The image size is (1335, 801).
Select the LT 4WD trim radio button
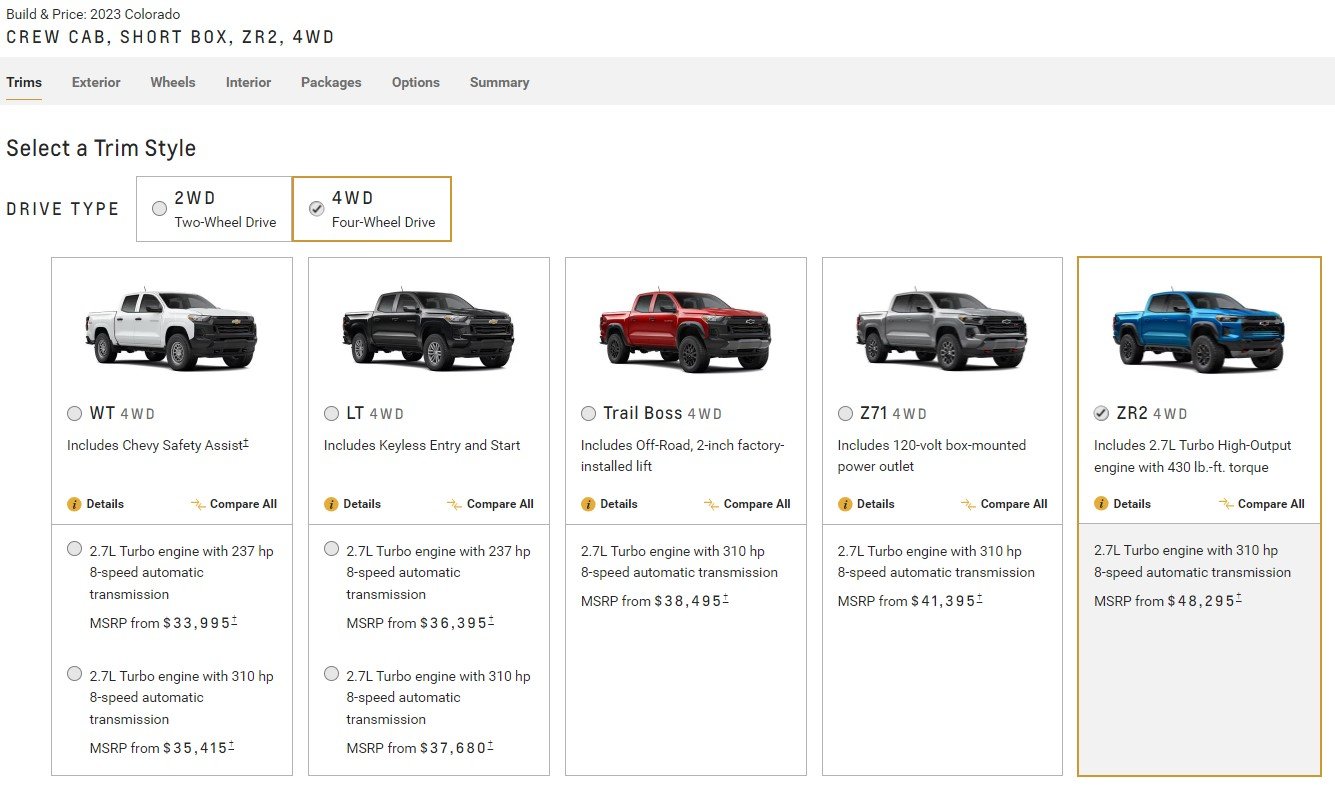(x=331, y=413)
